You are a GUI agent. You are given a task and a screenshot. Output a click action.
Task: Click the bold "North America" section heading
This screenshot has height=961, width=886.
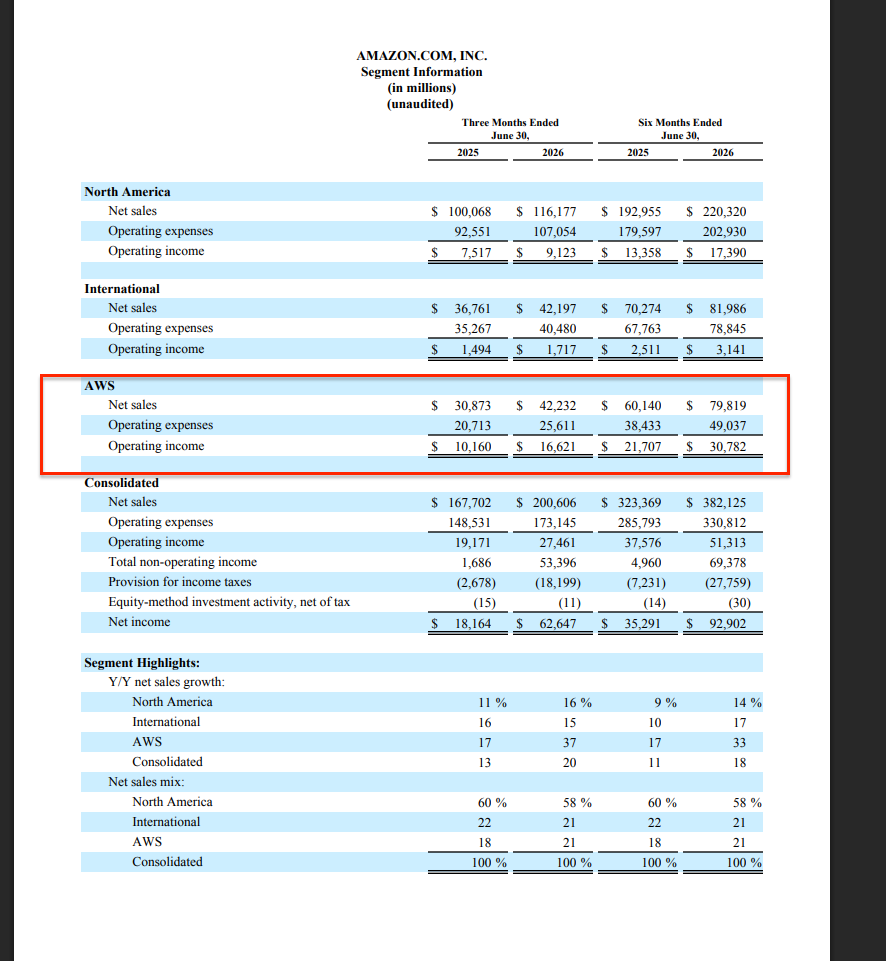click(127, 191)
